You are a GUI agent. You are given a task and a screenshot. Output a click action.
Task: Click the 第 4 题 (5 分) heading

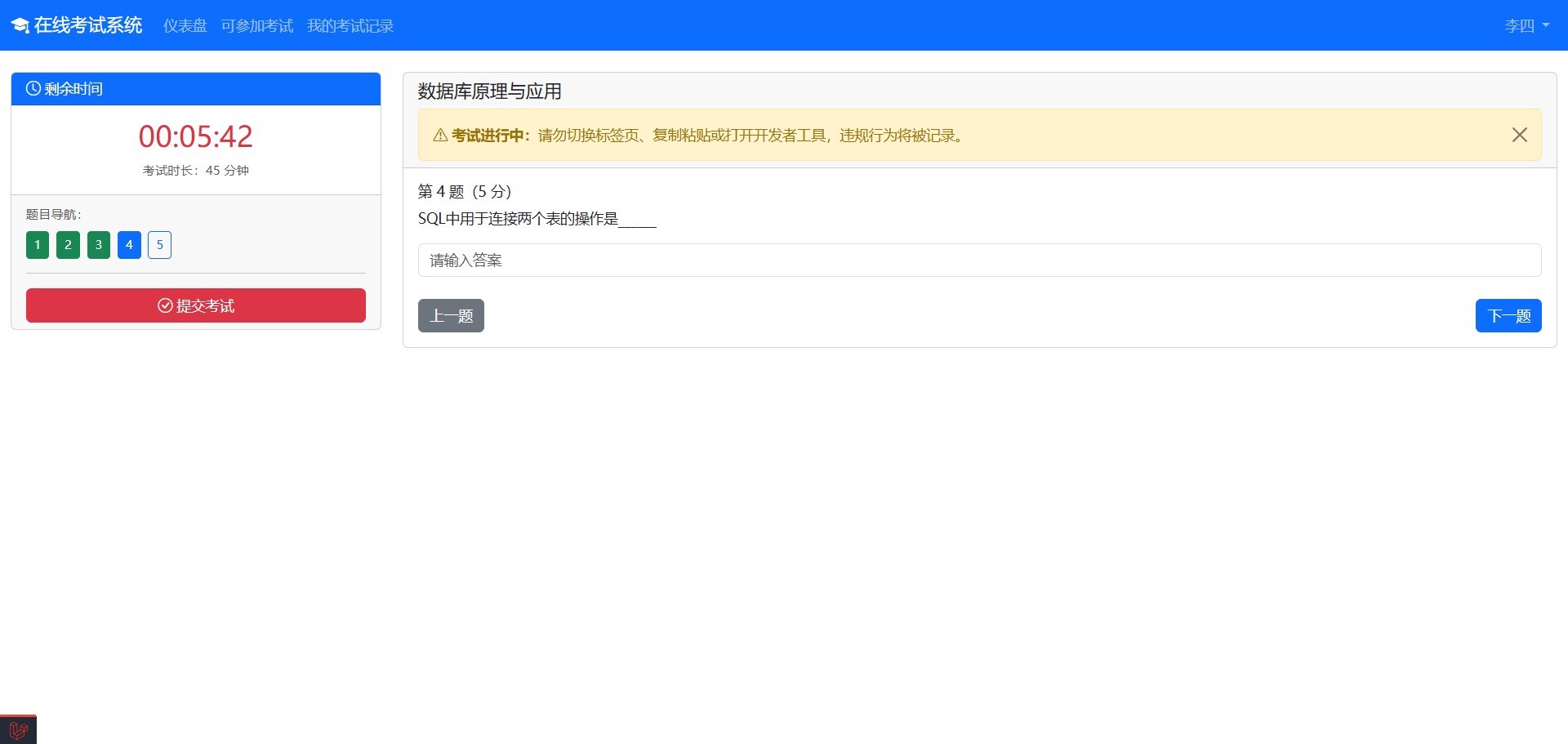click(x=465, y=192)
